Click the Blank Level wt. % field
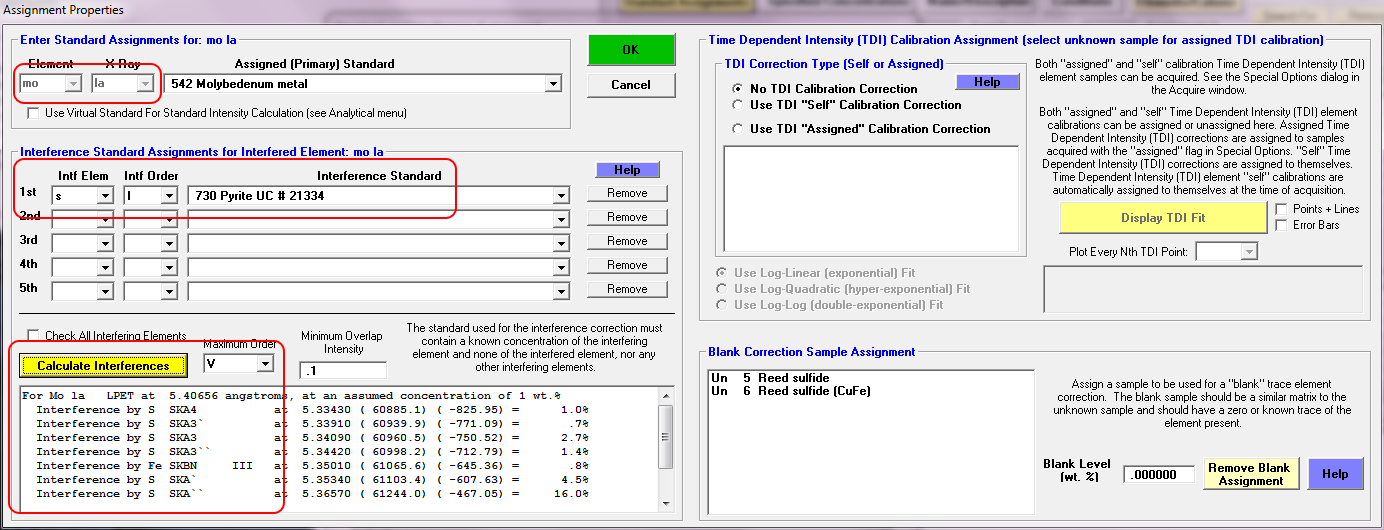 1158,475
